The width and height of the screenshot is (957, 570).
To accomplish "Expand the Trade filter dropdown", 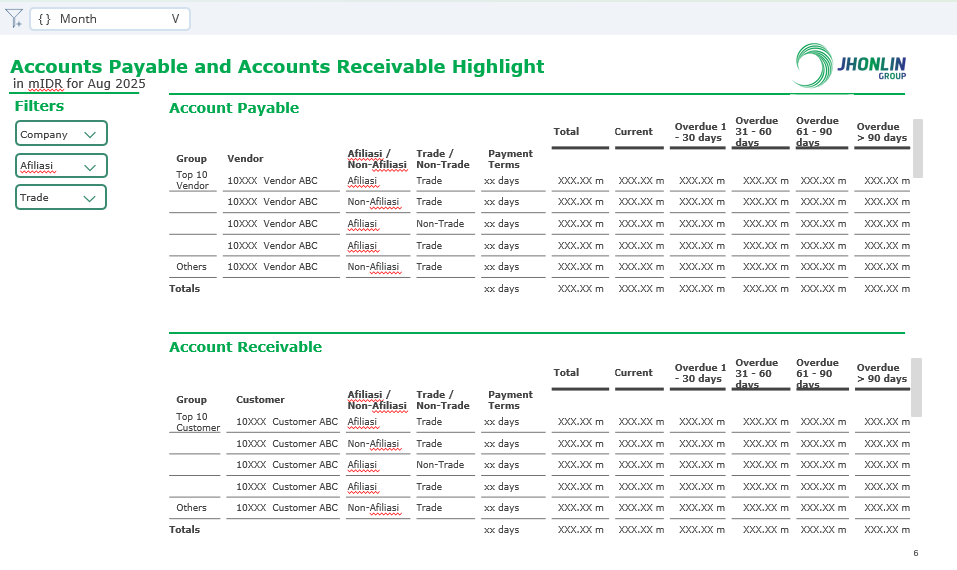I will (x=61, y=197).
